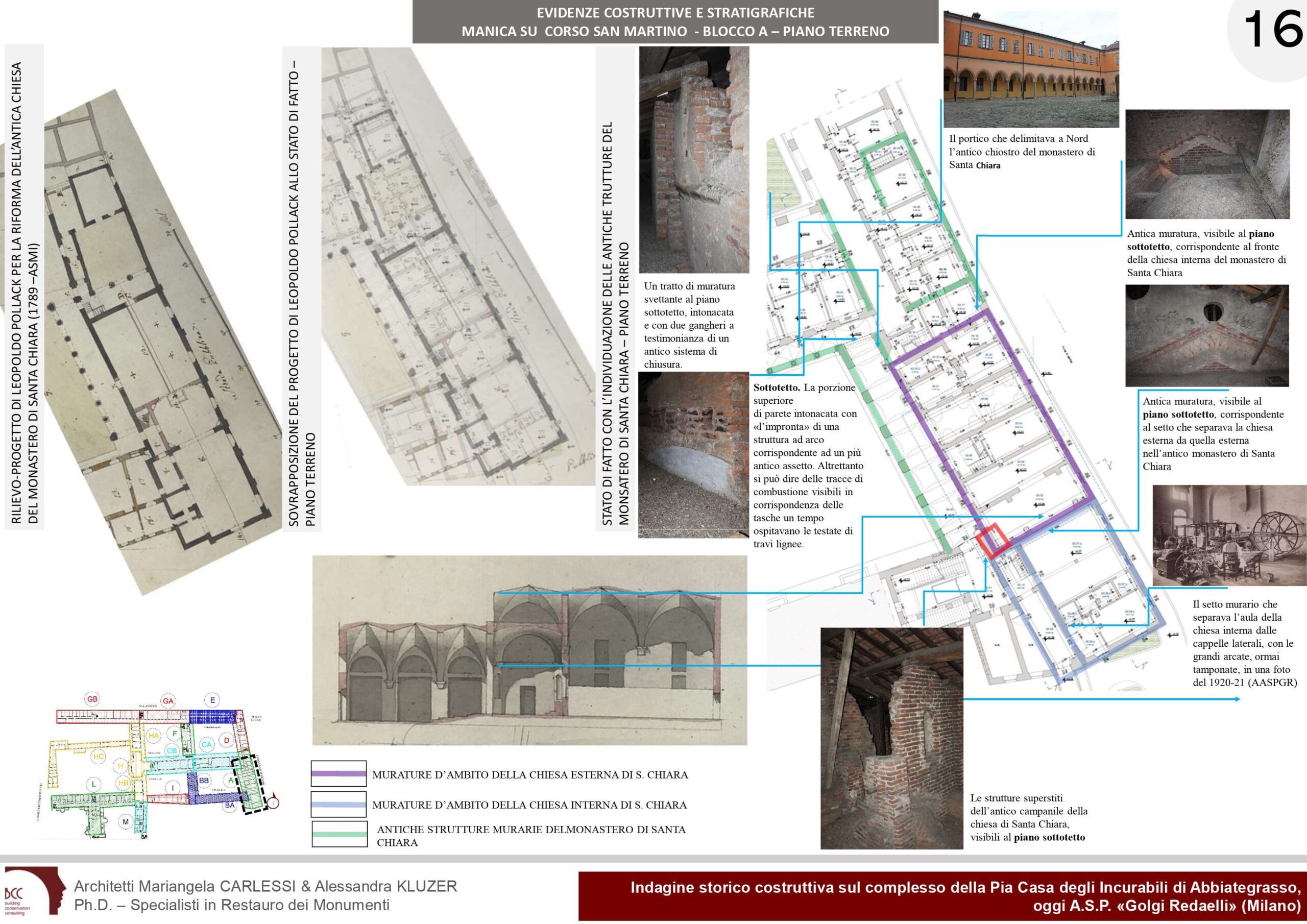Click the yellow HC block marker
This screenshot has height=924, width=1307.
pyautogui.click(x=99, y=757)
